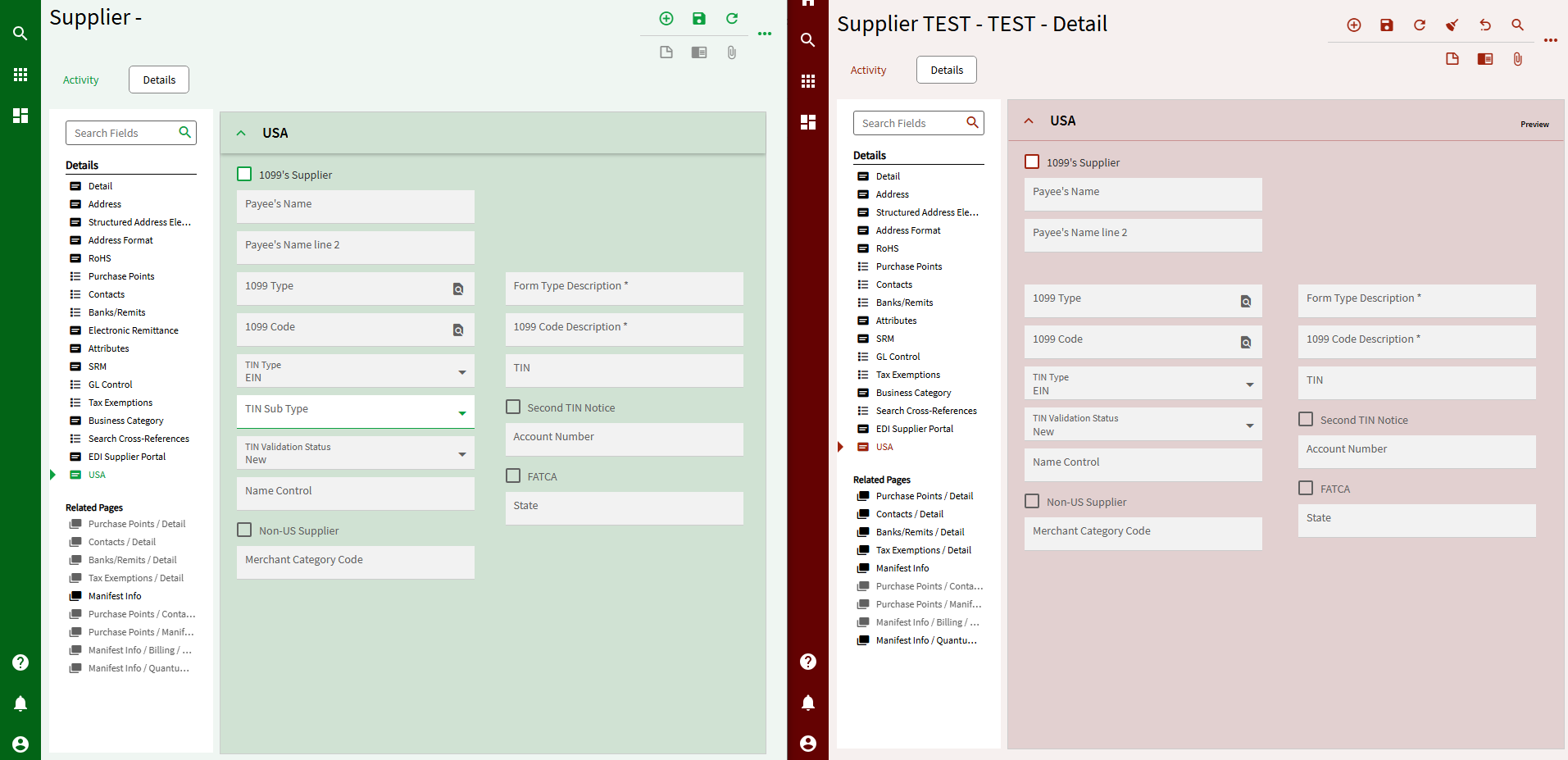Open user account in green sidebar
The width and height of the screenshot is (1568, 760).
tap(20, 744)
